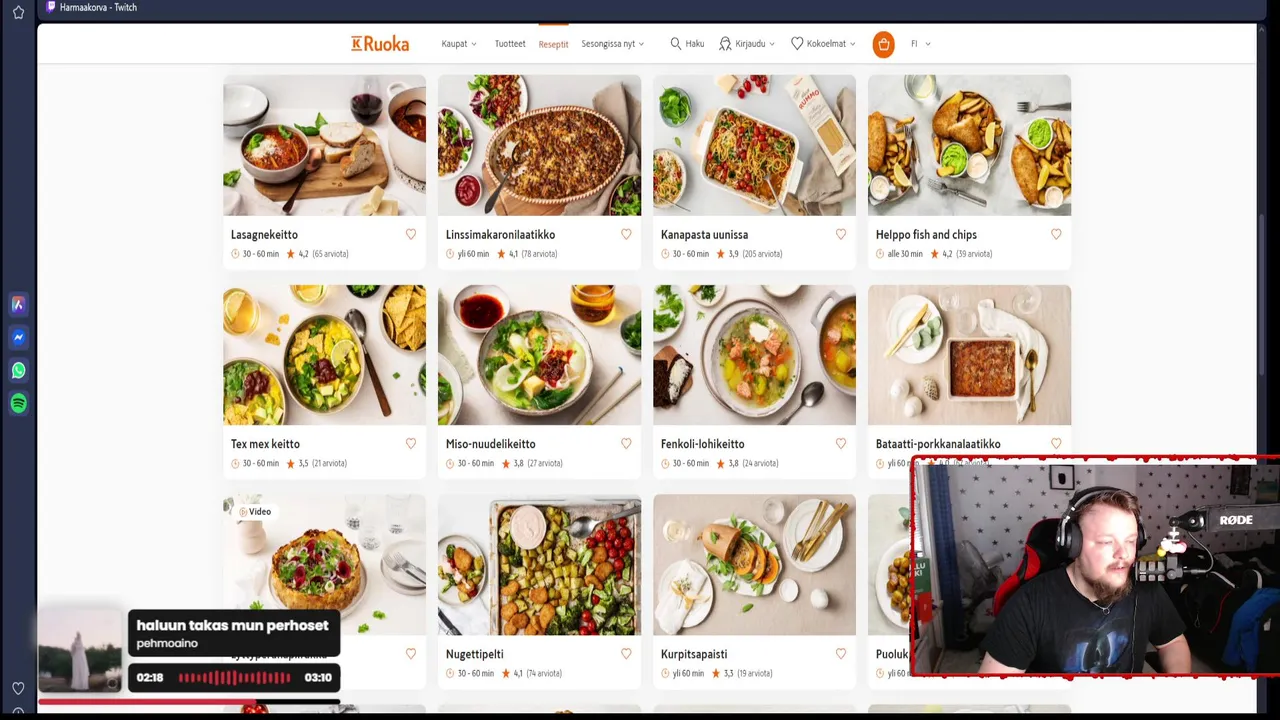This screenshot has height=720, width=1280.
Task: Open the Kanapasta uunissa recipe photo
Action: pyautogui.click(x=754, y=145)
